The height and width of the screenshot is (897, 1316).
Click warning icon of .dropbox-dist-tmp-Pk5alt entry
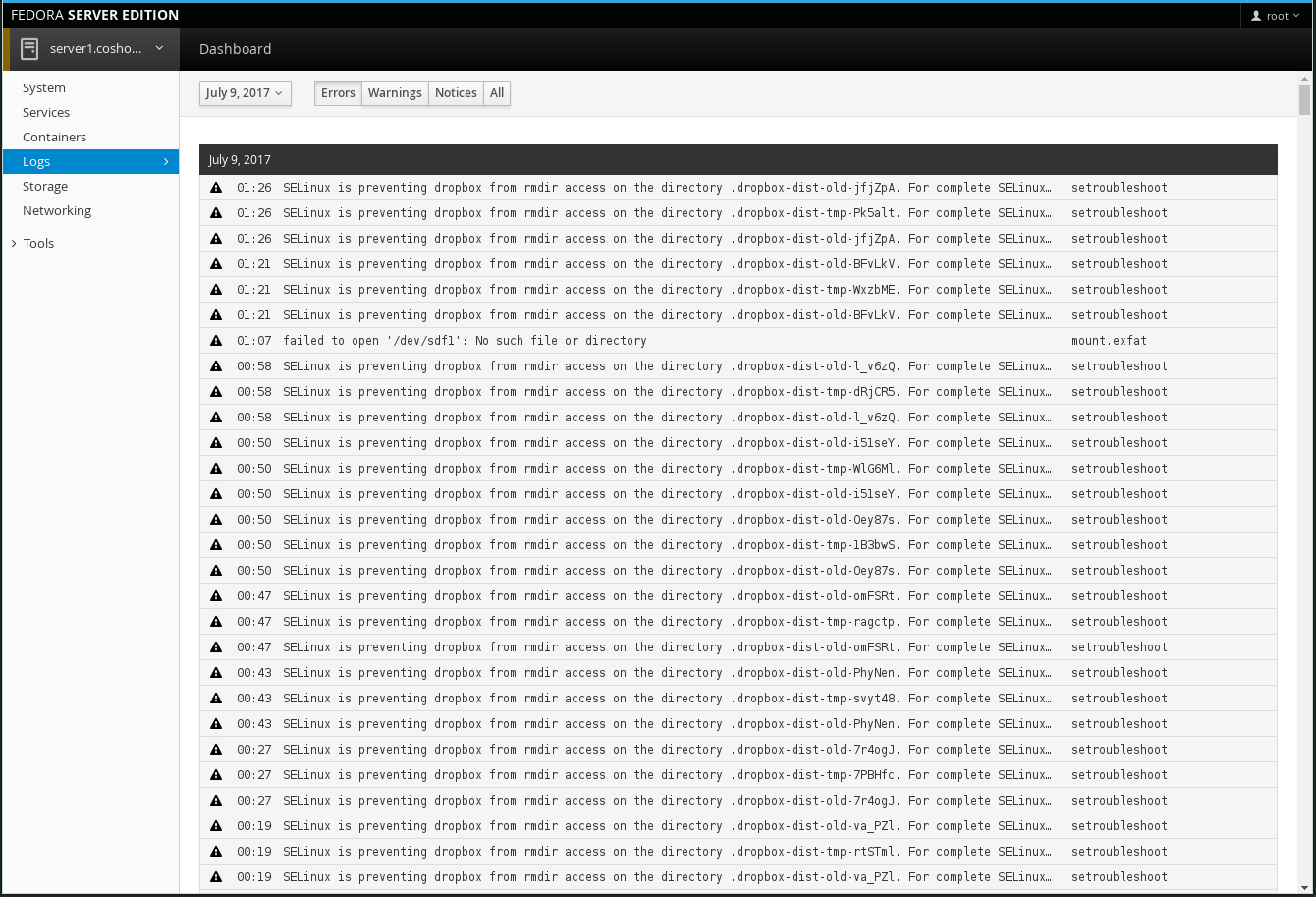[216, 213]
